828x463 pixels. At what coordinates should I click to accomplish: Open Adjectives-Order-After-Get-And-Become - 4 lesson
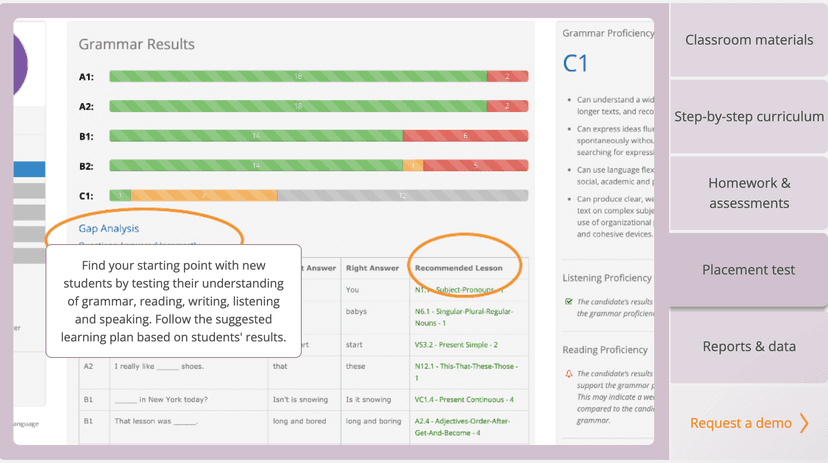[466, 427]
